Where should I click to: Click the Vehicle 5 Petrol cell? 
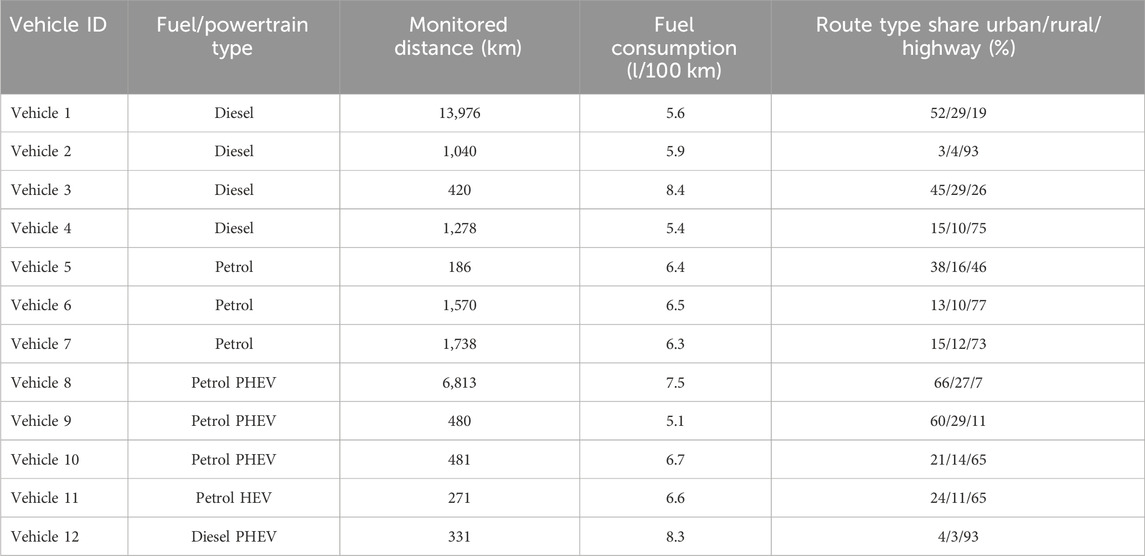(234, 267)
